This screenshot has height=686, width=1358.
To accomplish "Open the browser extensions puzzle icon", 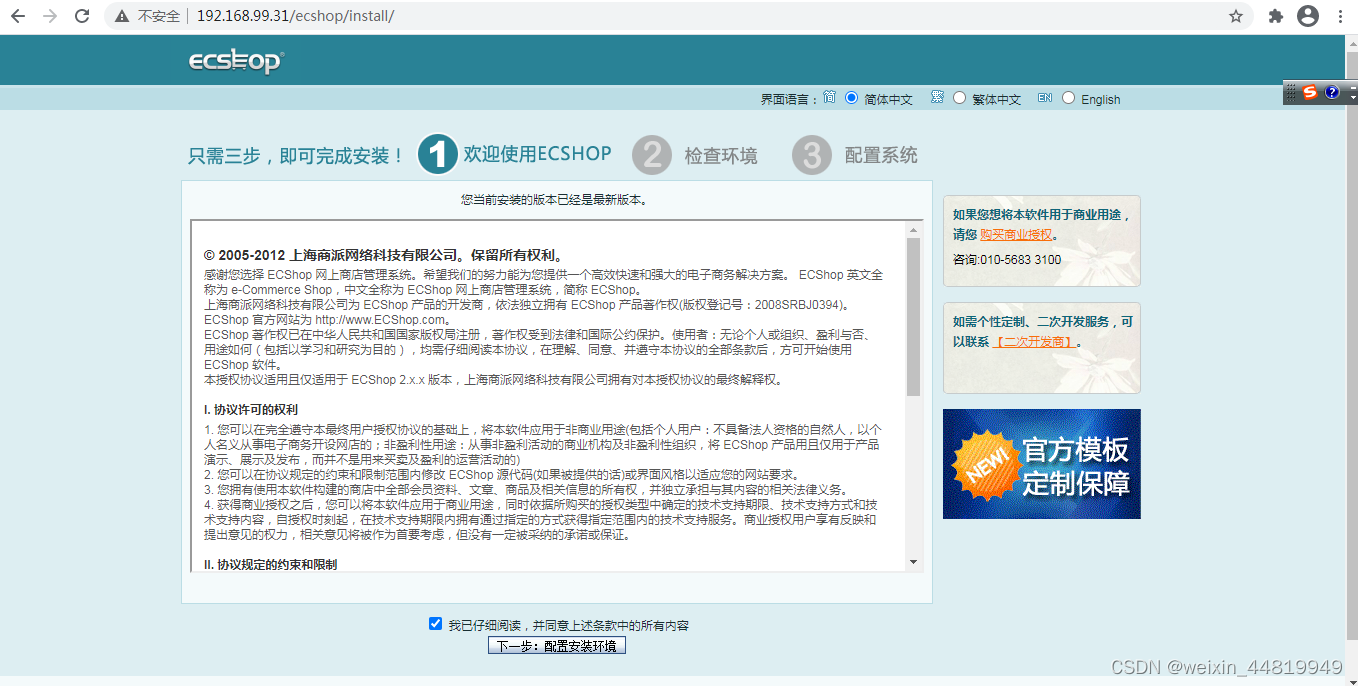I will (1275, 16).
